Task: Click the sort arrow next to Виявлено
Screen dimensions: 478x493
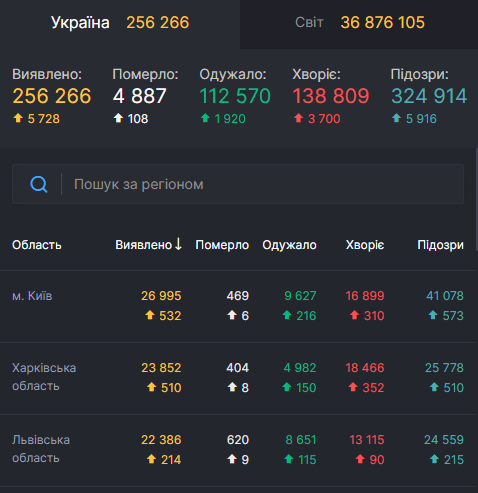Action: 178,244
